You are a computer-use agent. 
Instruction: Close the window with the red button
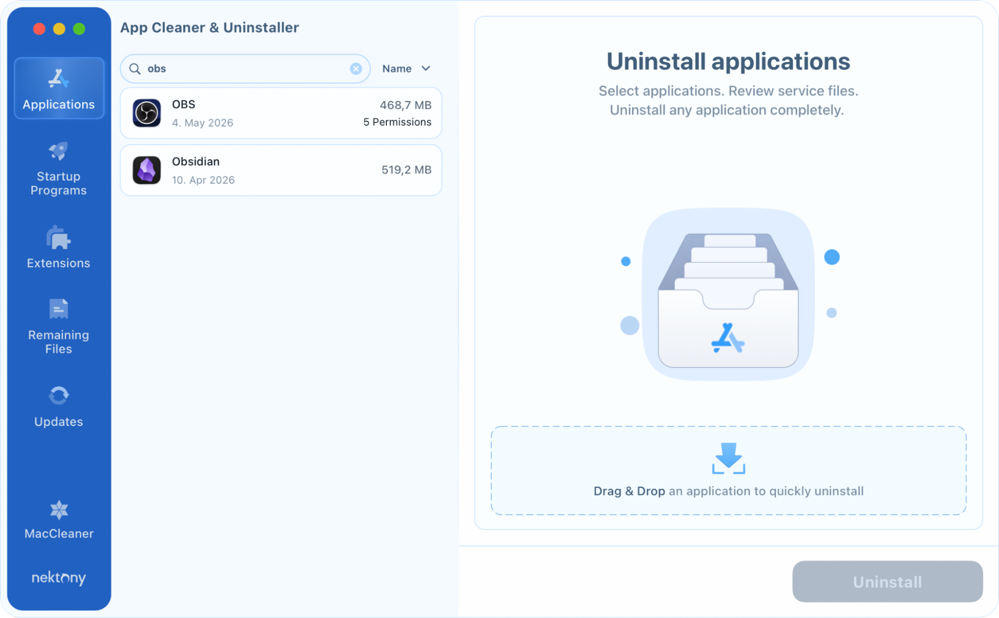(x=39, y=29)
